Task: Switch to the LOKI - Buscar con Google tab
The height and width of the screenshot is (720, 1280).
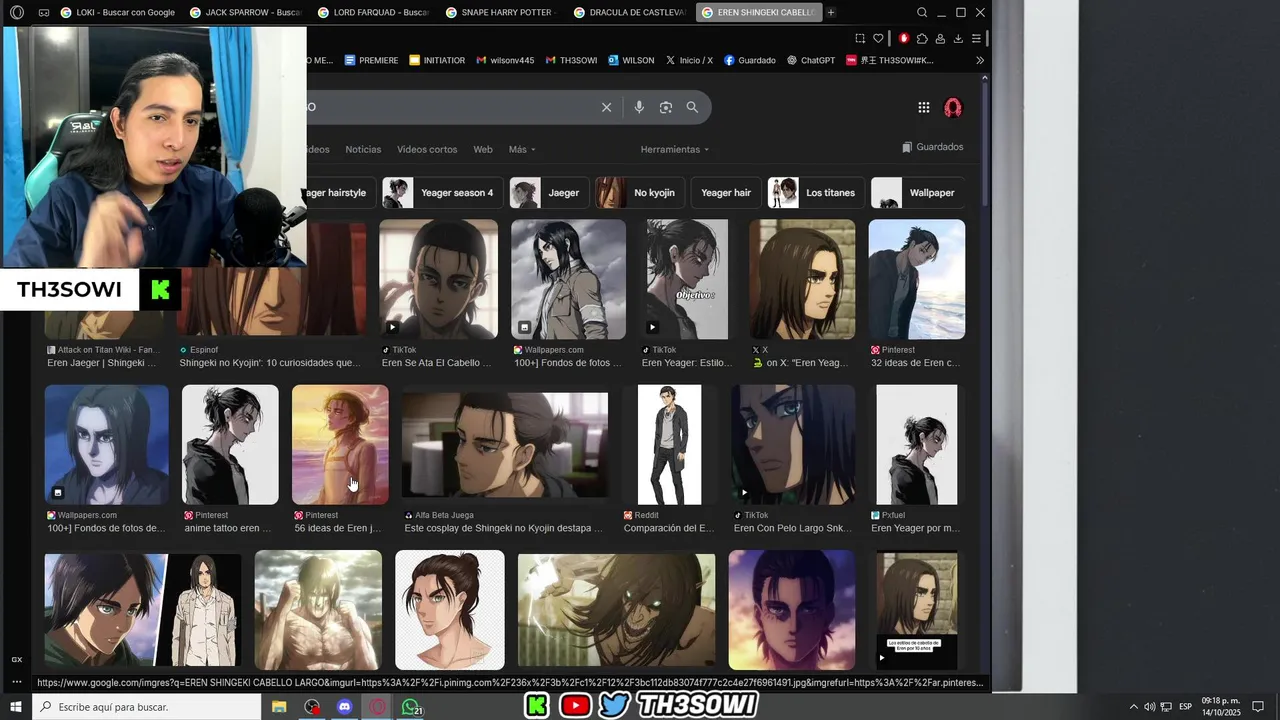Action: click(117, 12)
